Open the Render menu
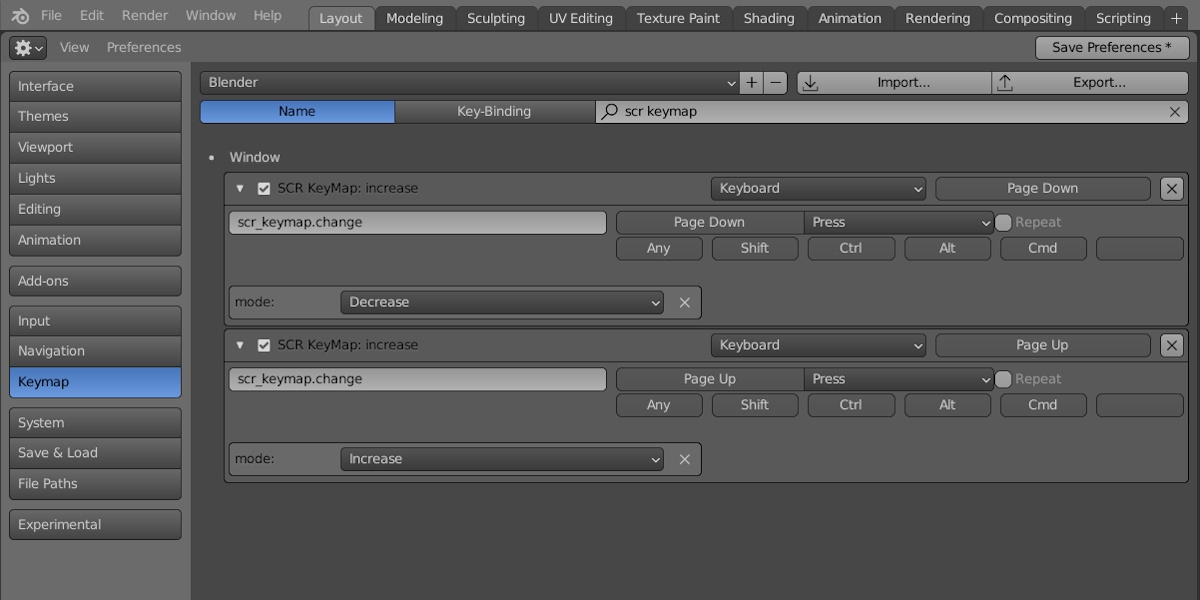 coord(144,15)
